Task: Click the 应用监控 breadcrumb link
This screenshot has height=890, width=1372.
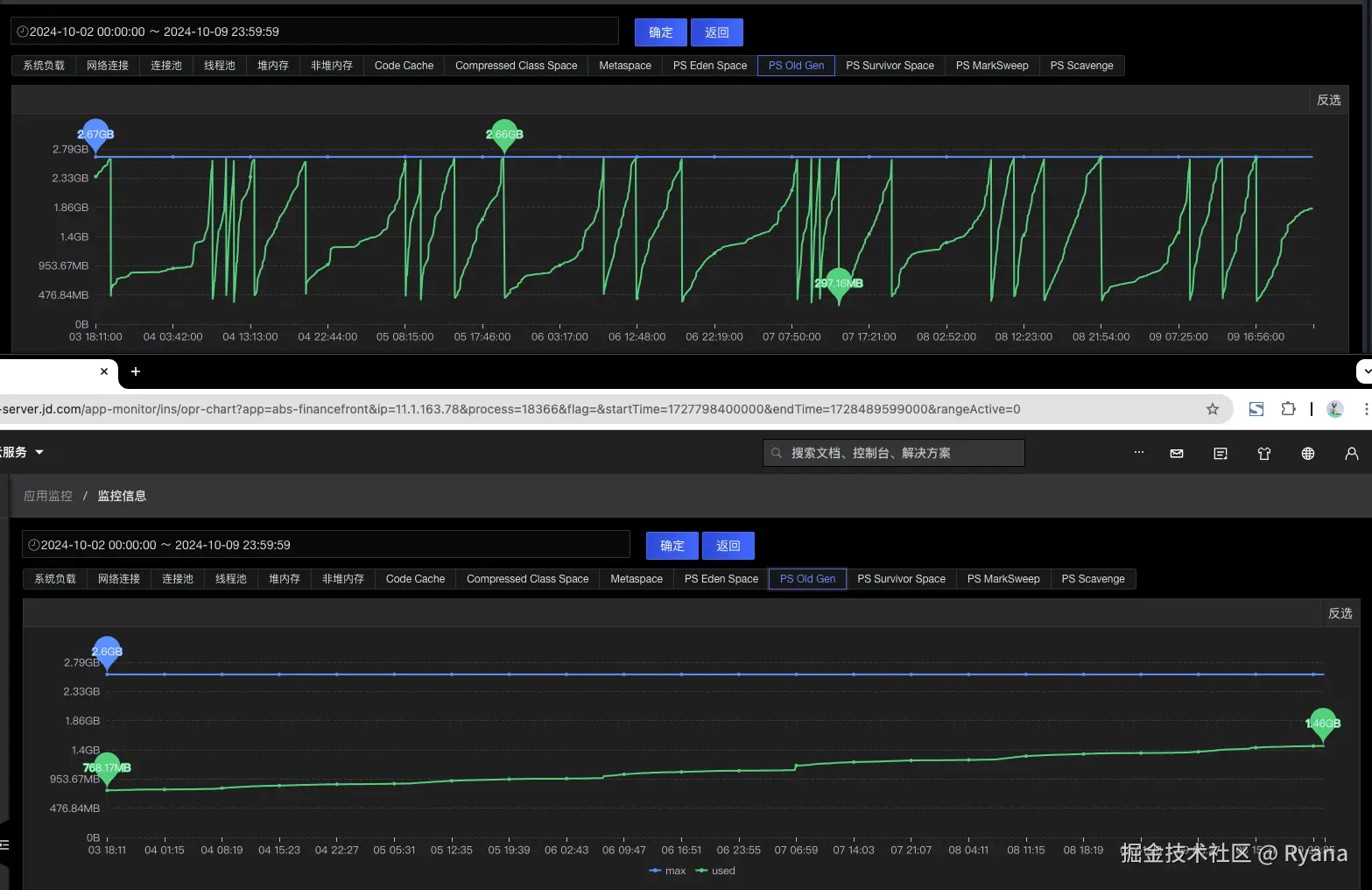Action: tap(48, 496)
